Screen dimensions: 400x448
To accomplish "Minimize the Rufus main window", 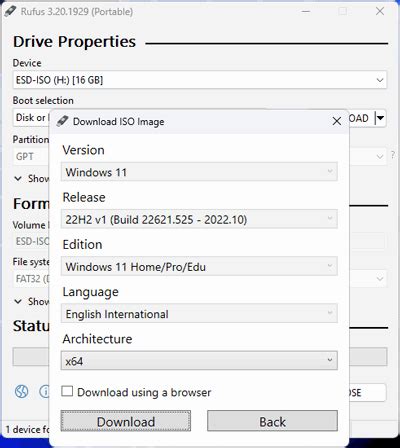I will click(x=306, y=11).
